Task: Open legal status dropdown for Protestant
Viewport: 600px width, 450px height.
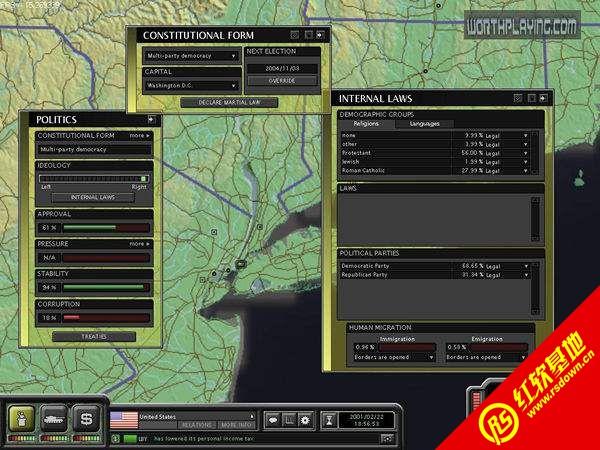Action: pos(526,153)
